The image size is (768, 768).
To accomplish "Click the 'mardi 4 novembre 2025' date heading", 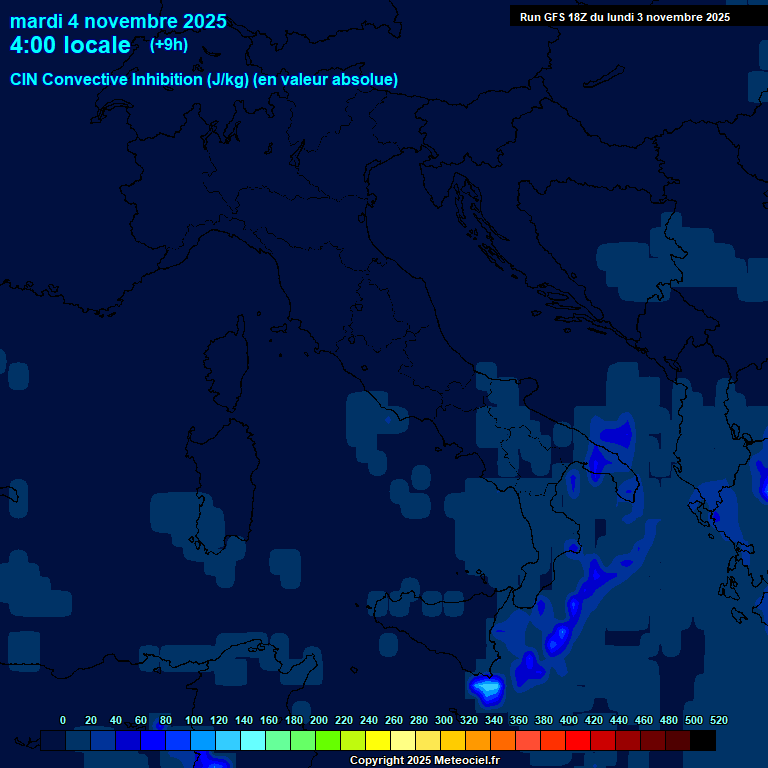I will click(x=118, y=21).
